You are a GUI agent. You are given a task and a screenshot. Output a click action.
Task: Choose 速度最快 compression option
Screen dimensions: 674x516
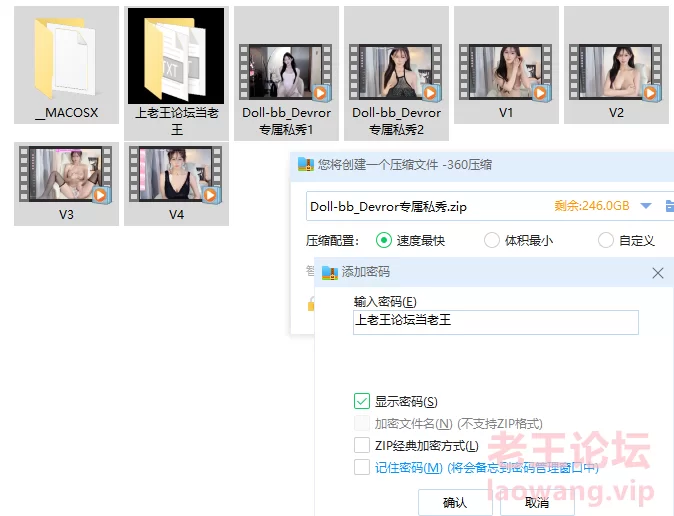pyautogui.click(x=383, y=240)
